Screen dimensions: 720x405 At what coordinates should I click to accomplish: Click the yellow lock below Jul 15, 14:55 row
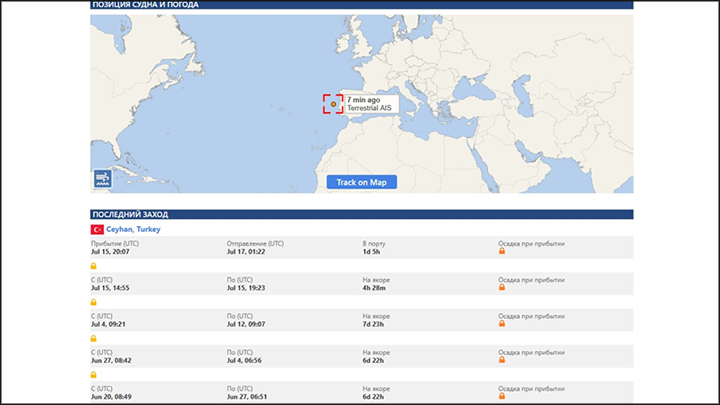[x=94, y=302]
